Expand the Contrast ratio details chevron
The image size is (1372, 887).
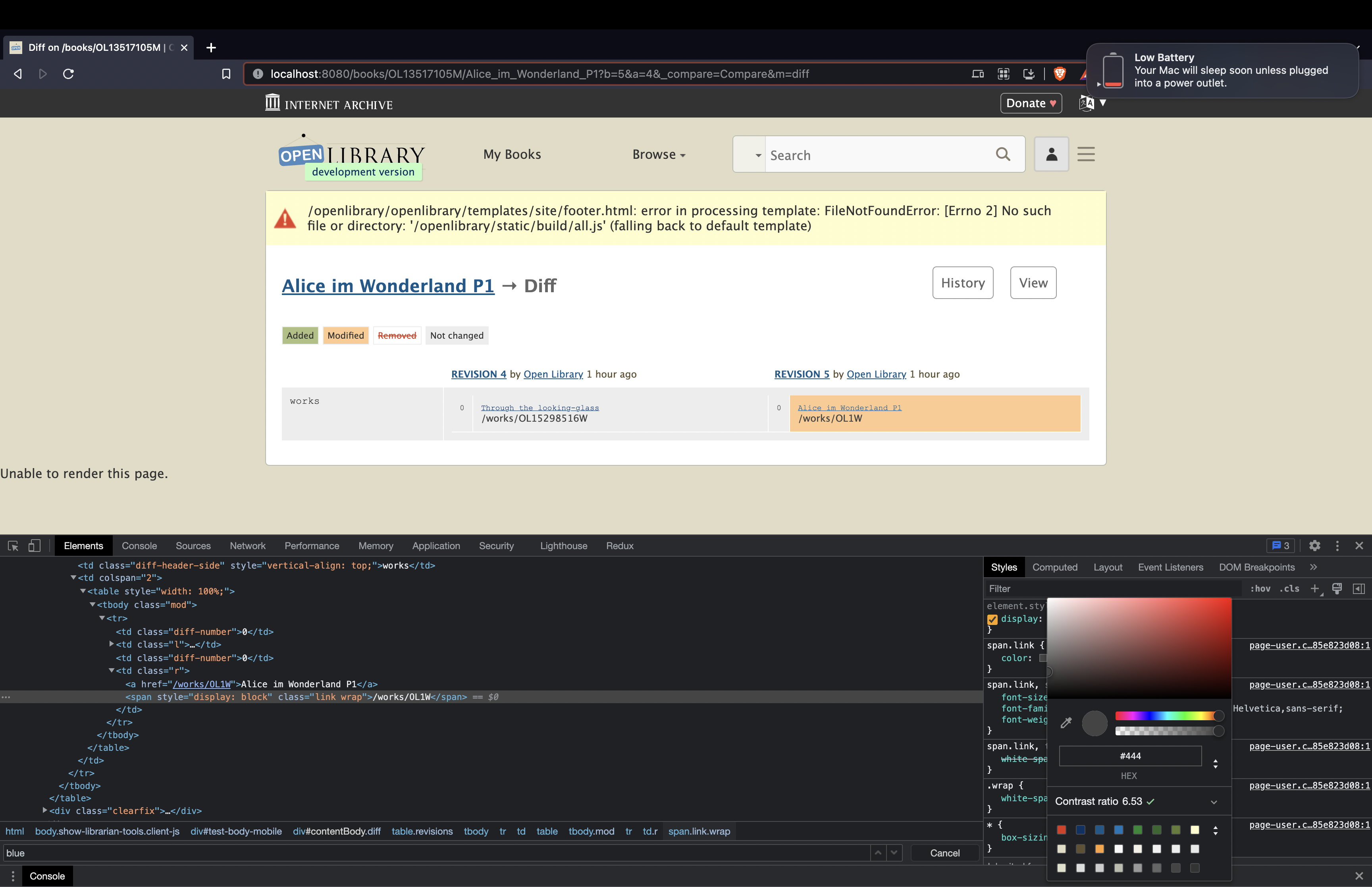pos(1214,802)
